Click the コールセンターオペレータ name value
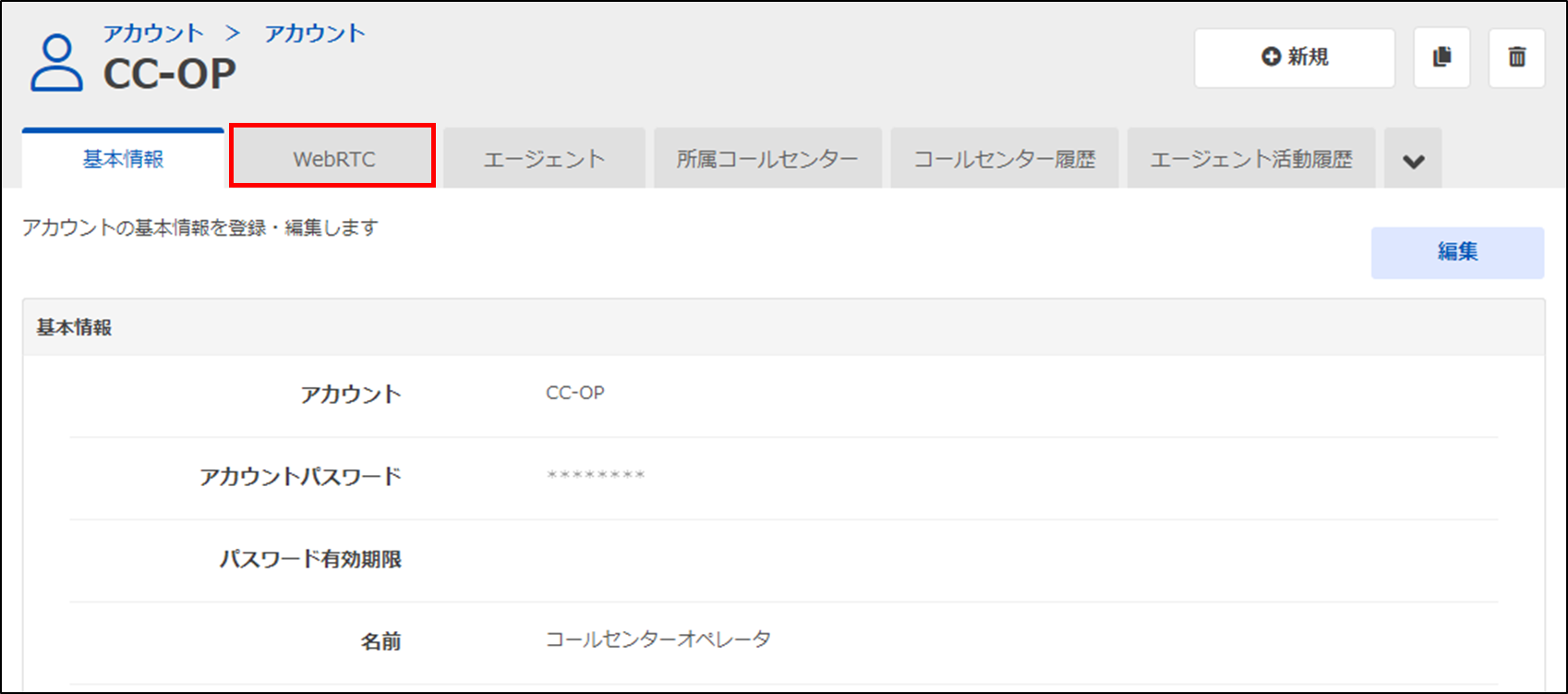Screen dimensions: 1568x694 tap(657, 639)
